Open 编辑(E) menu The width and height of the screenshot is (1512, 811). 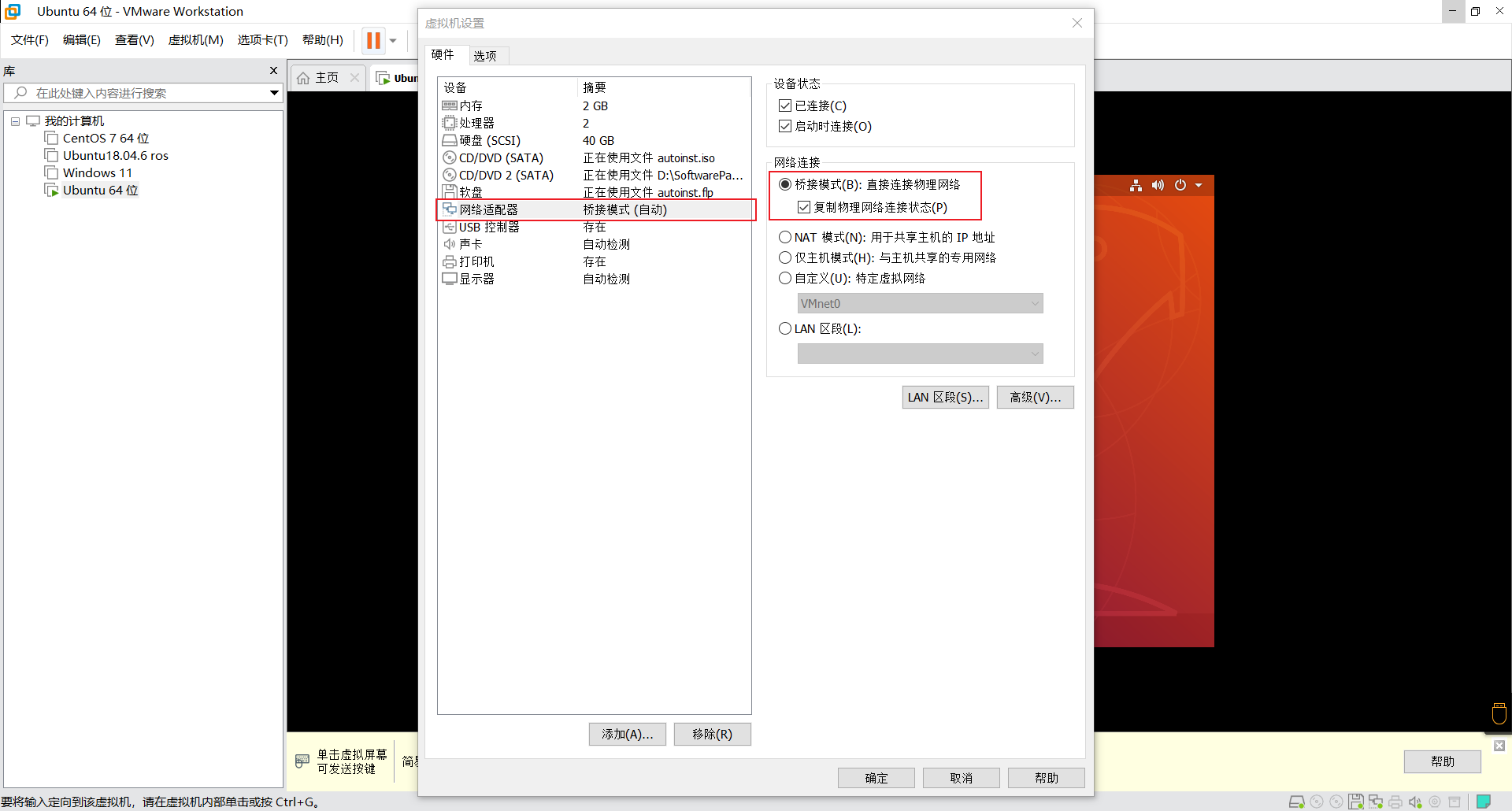pyautogui.click(x=82, y=40)
